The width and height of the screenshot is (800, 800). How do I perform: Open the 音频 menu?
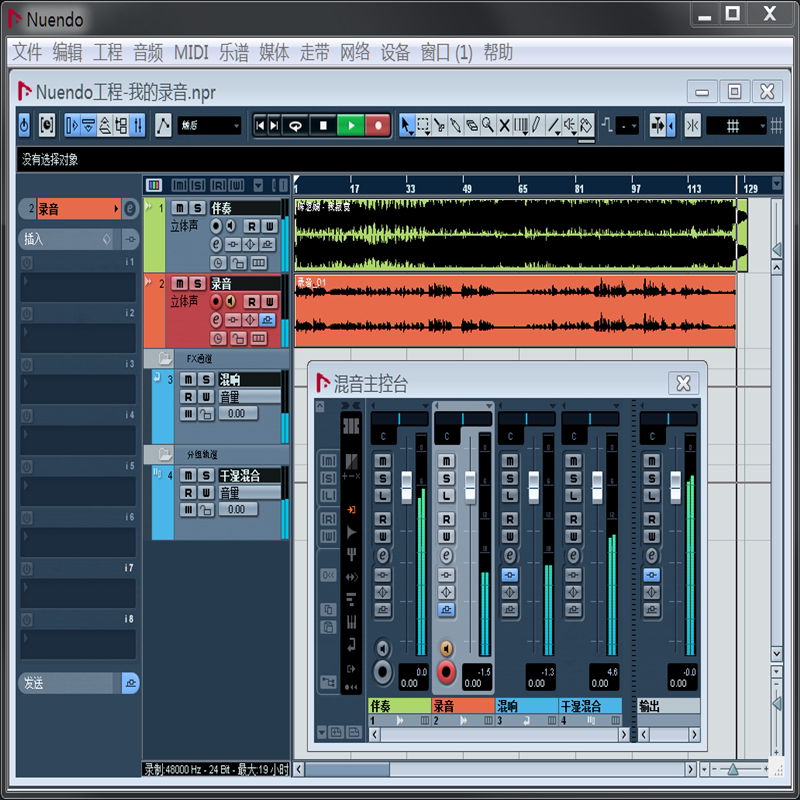pyautogui.click(x=148, y=52)
